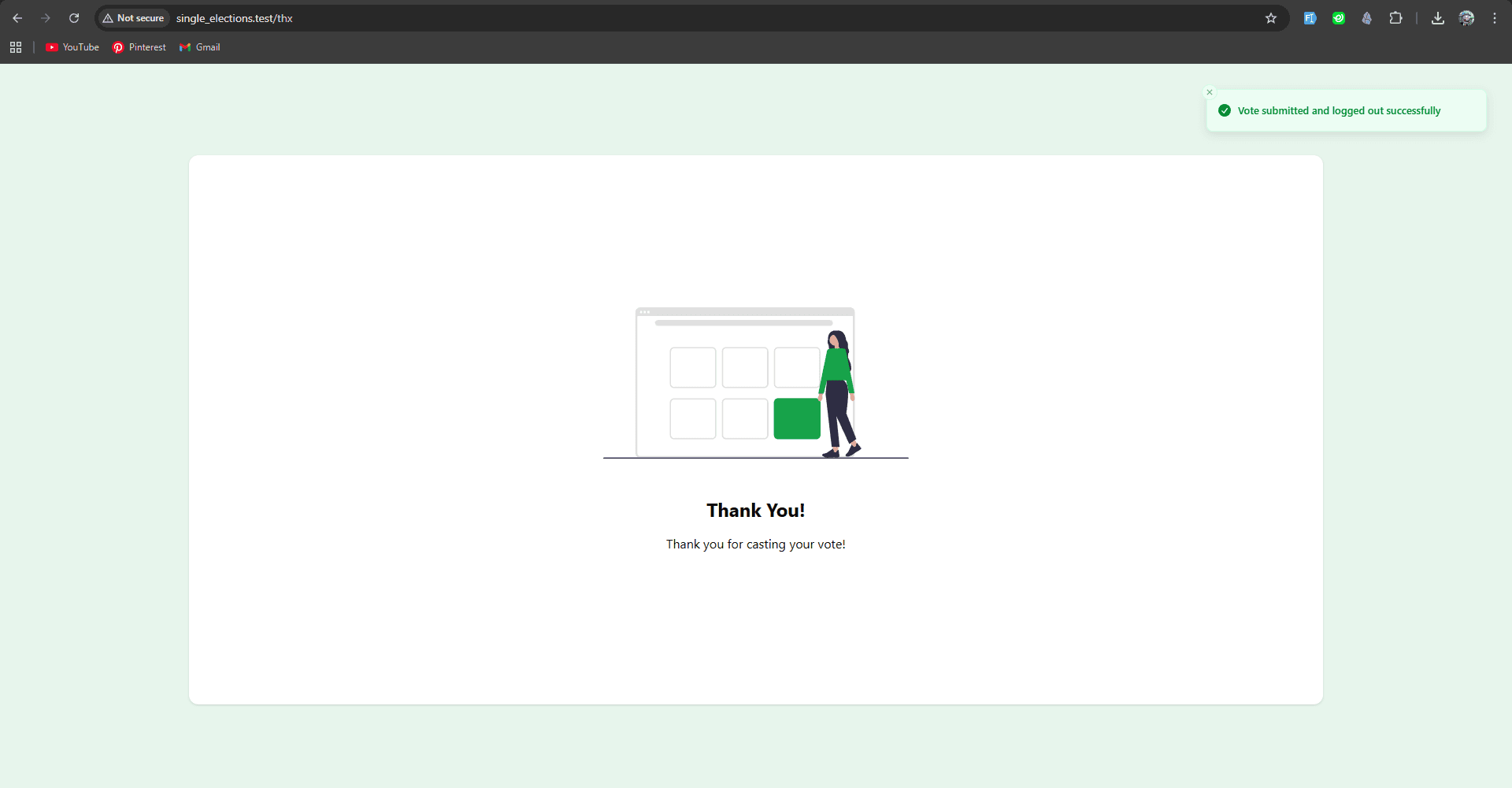Image resolution: width=1512 pixels, height=788 pixels.
Task: Open Chrome's three-dot menu
Action: point(1495,18)
